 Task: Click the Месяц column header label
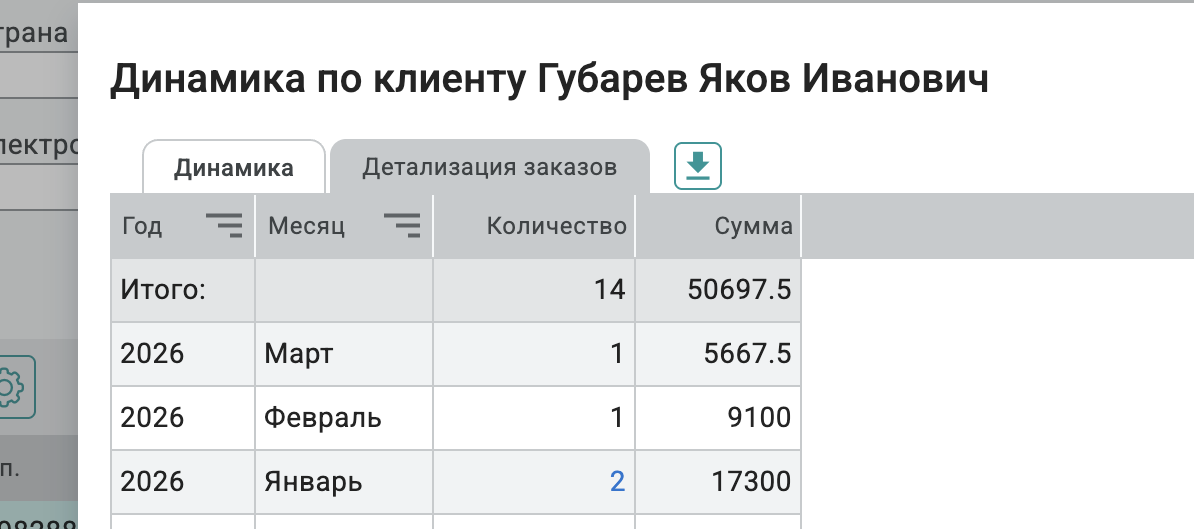coord(306,226)
